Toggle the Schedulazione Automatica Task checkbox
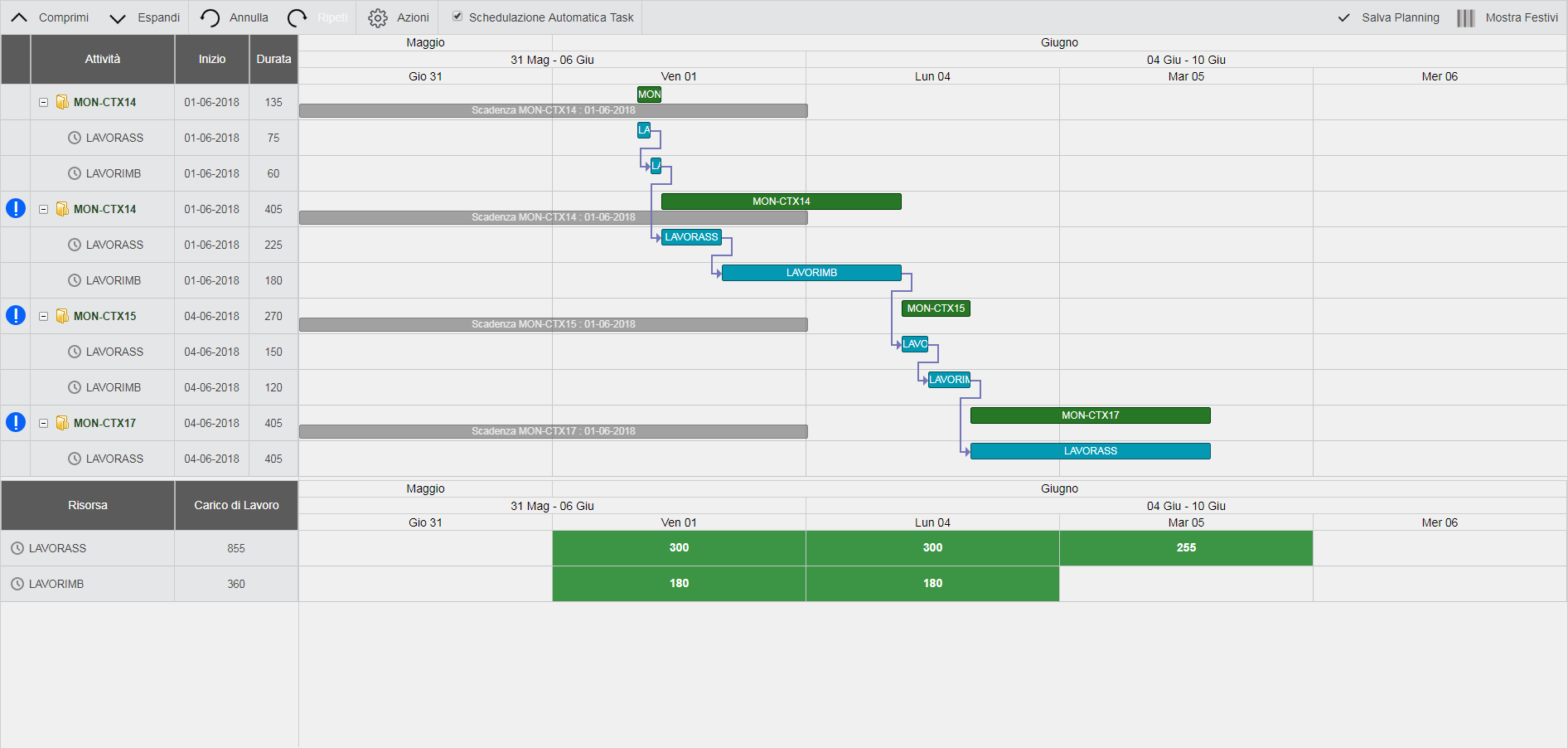Screen dimensions: 1568x748 pyautogui.click(x=457, y=17)
